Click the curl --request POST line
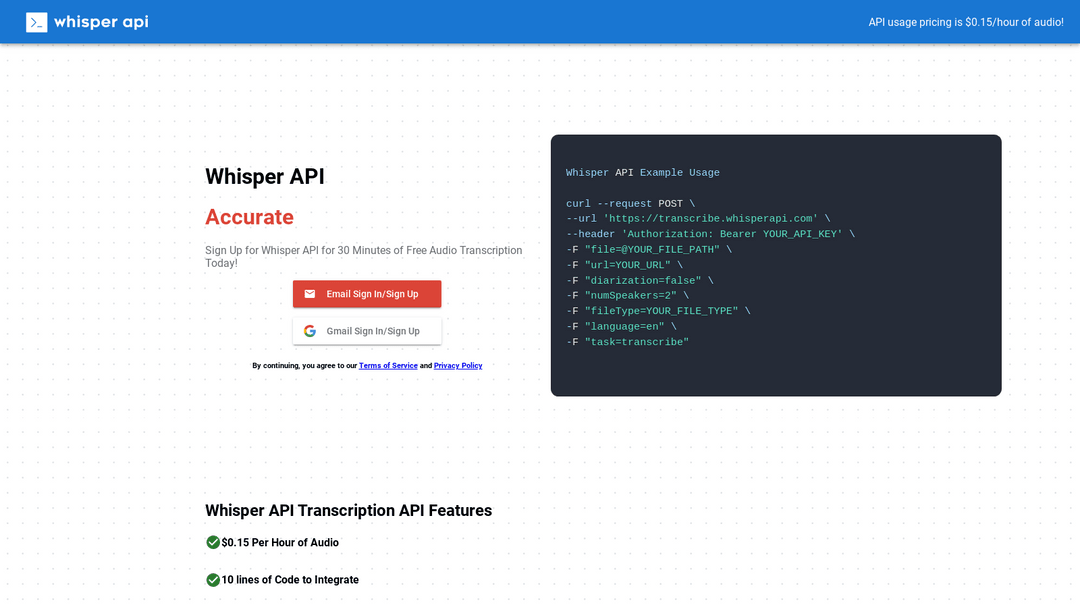1080x608 pixels. pyautogui.click(x=630, y=204)
